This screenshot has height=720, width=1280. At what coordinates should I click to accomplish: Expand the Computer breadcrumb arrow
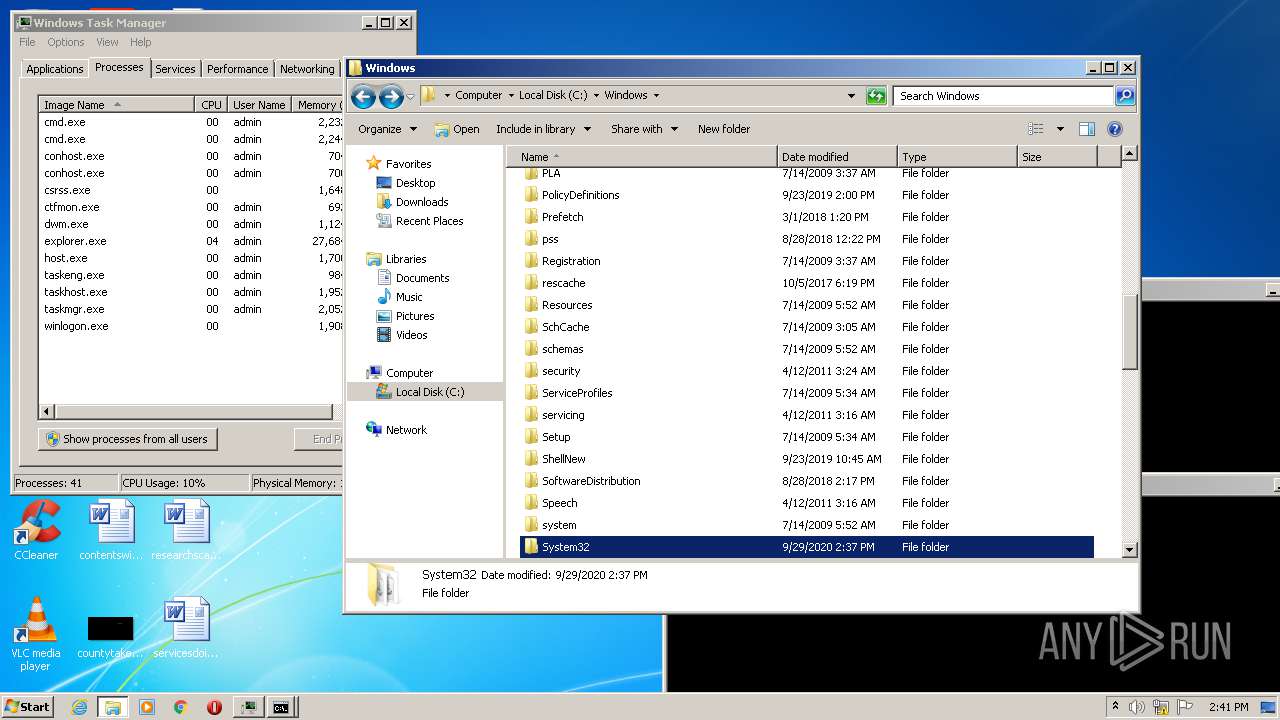[x=511, y=96]
